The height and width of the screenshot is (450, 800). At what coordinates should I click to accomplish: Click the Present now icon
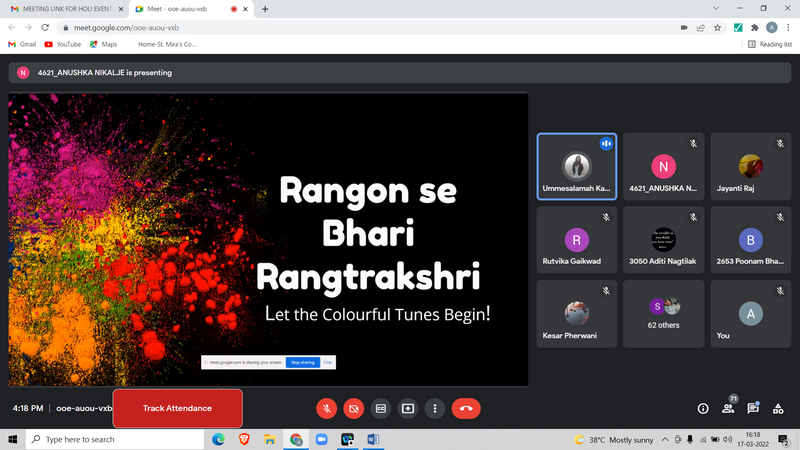point(408,408)
